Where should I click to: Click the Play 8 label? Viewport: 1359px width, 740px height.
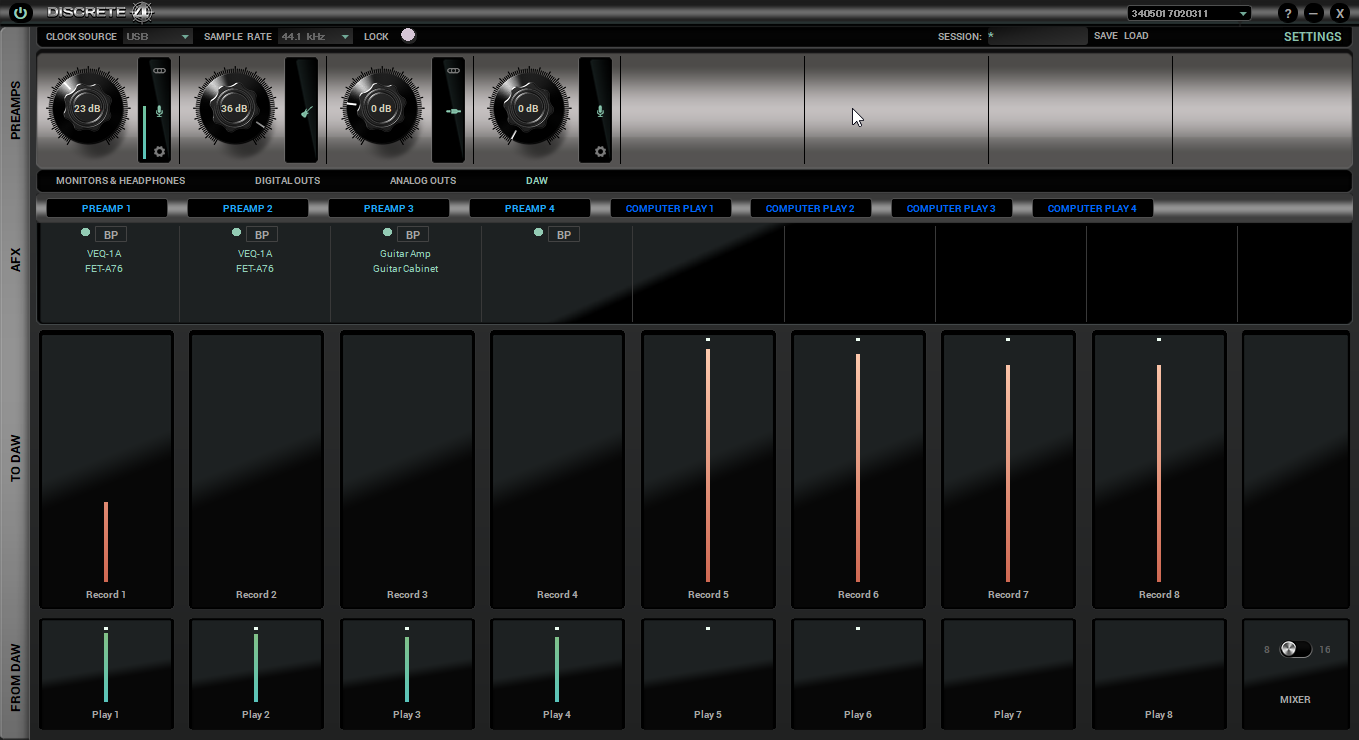(x=1159, y=715)
